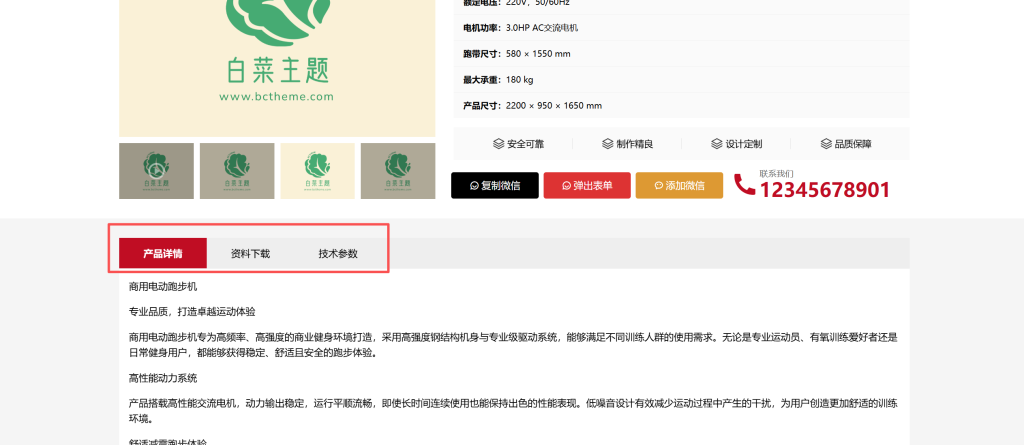Select the highlighted cream-colored gallery thumbnail

[317, 171]
